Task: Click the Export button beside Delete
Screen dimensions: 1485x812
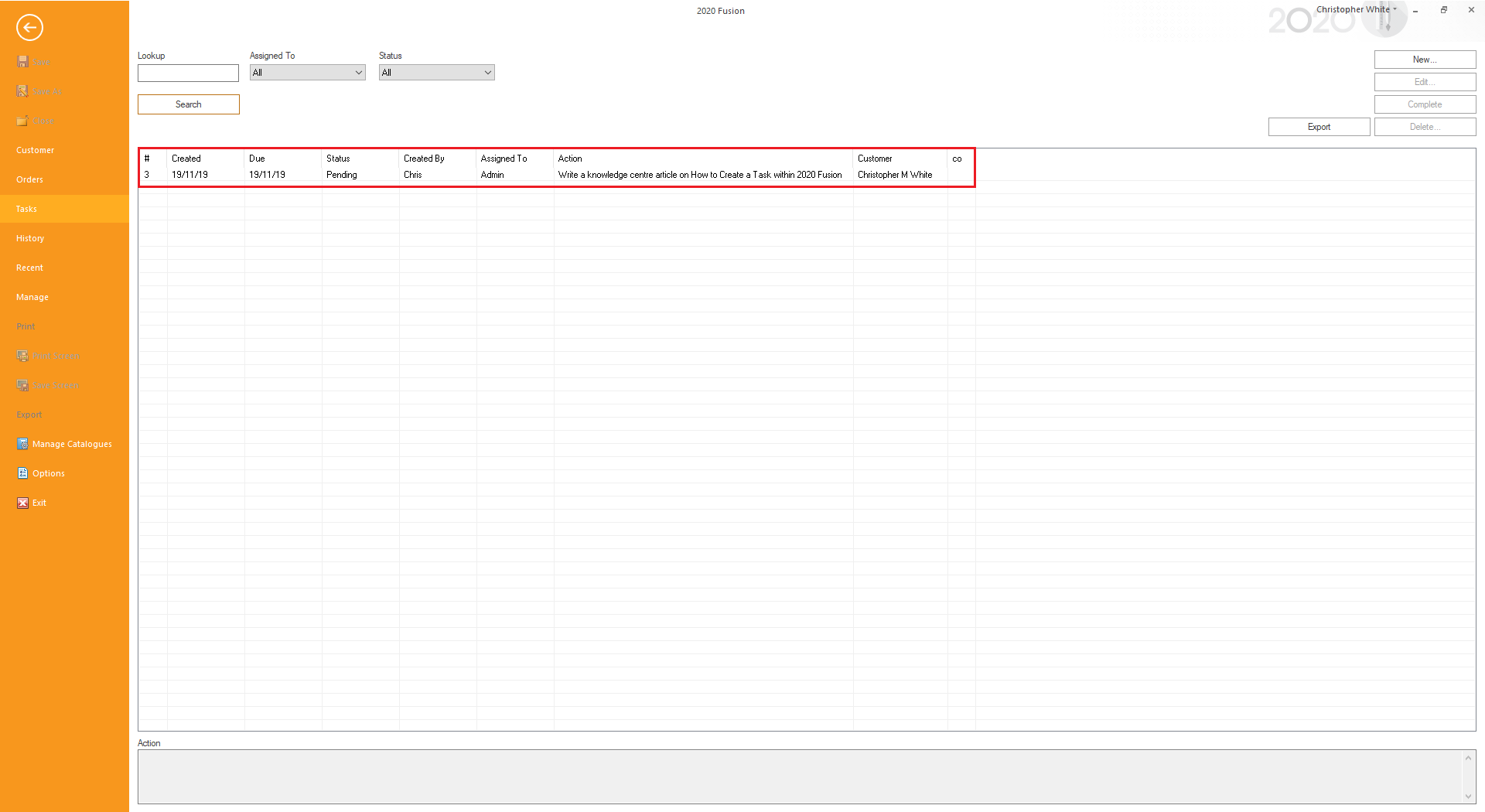Action: click(x=1319, y=127)
